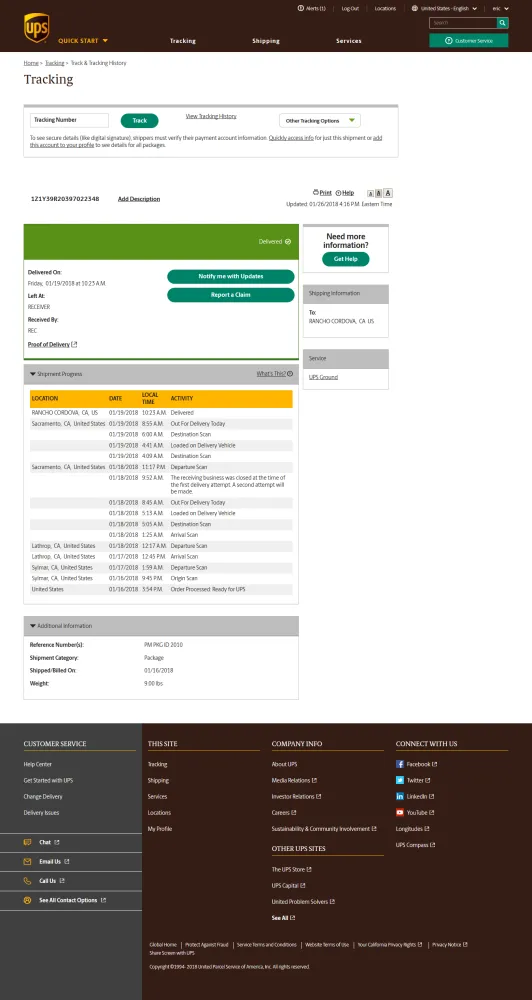Open Protect Against Fraud link
Viewport: 532px width, 1000px height.
point(207,945)
